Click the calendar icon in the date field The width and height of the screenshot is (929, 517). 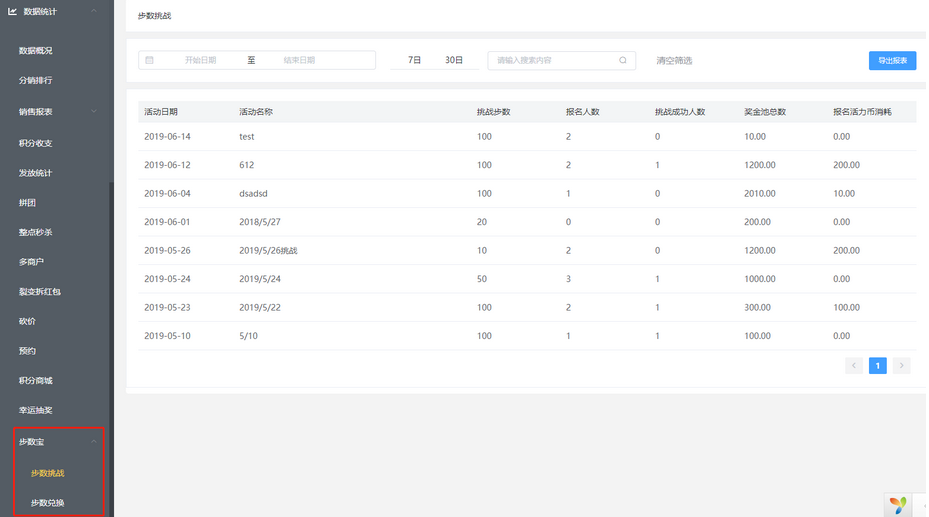(x=150, y=60)
